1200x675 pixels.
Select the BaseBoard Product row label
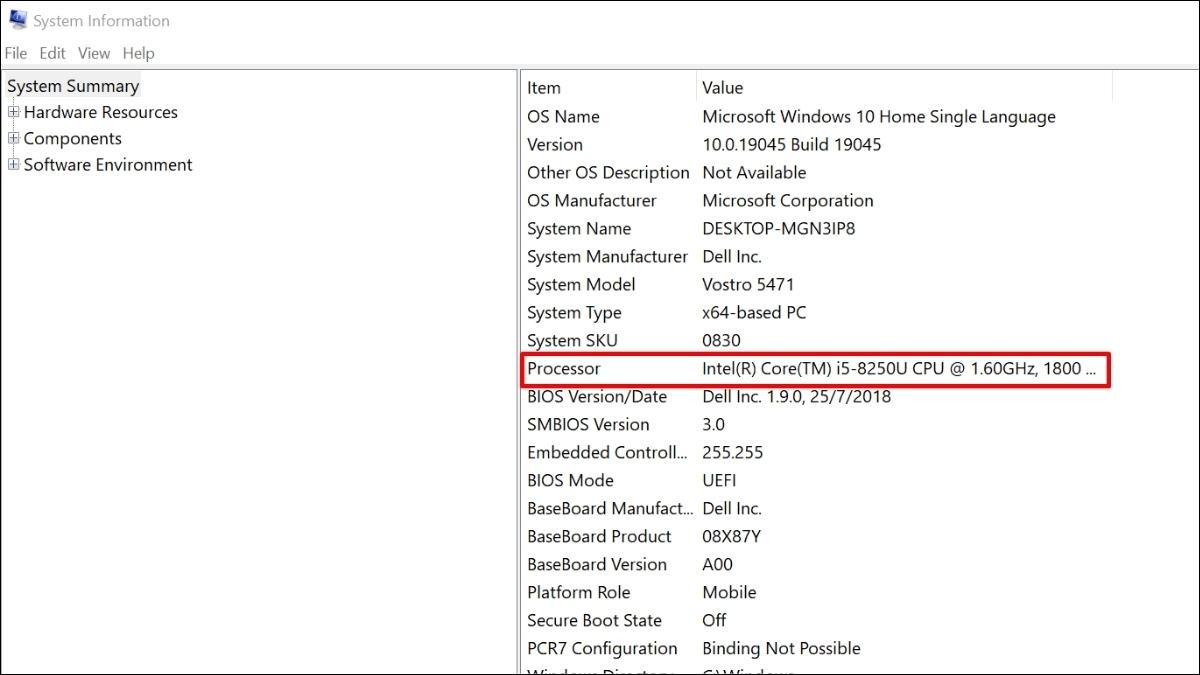[599, 537]
